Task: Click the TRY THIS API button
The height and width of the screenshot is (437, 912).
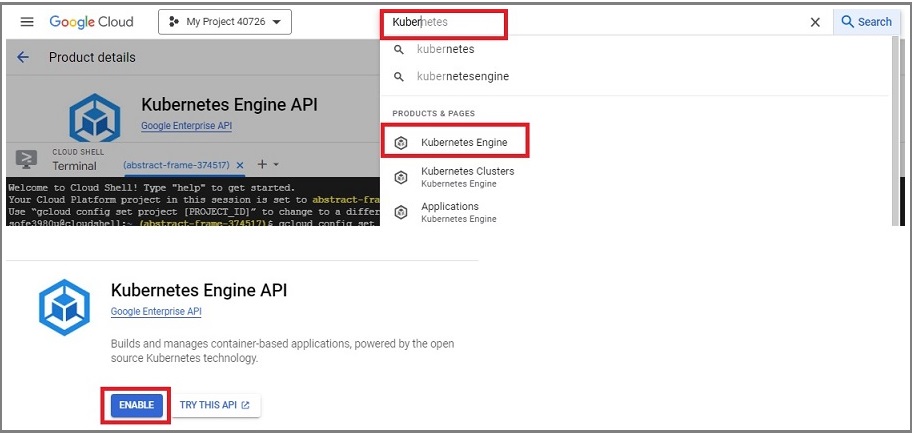Action: tap(215, 405)
